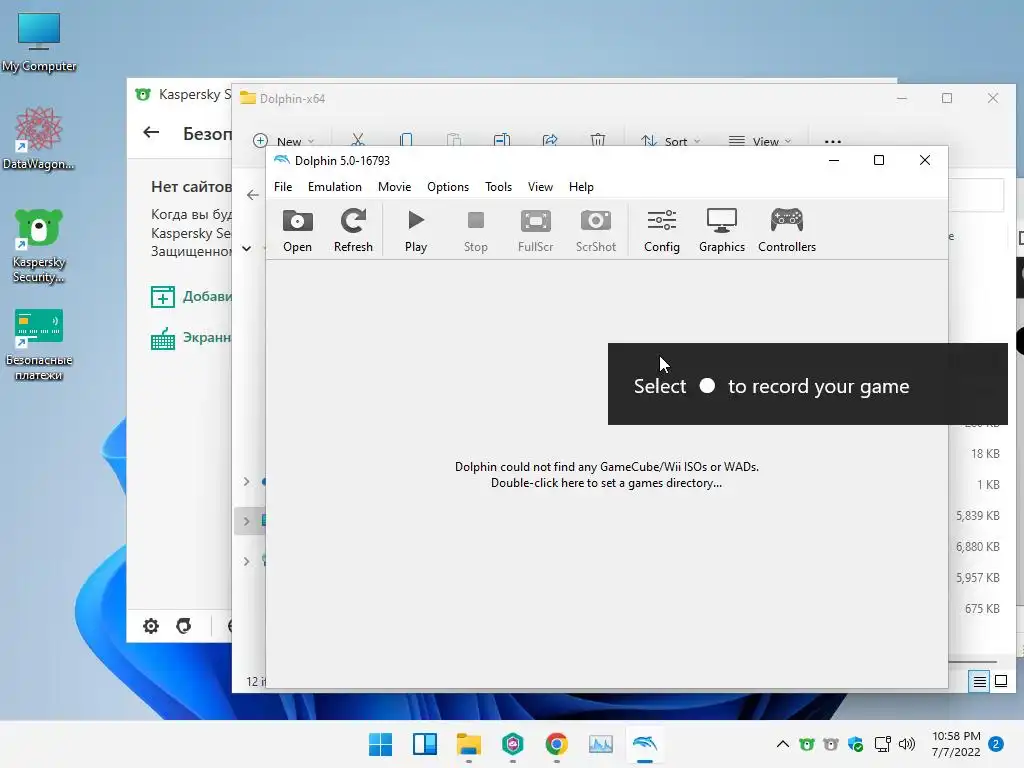
Task: Click the Kaspersky support icon beside the gear
Action: [x=184, y=626]
